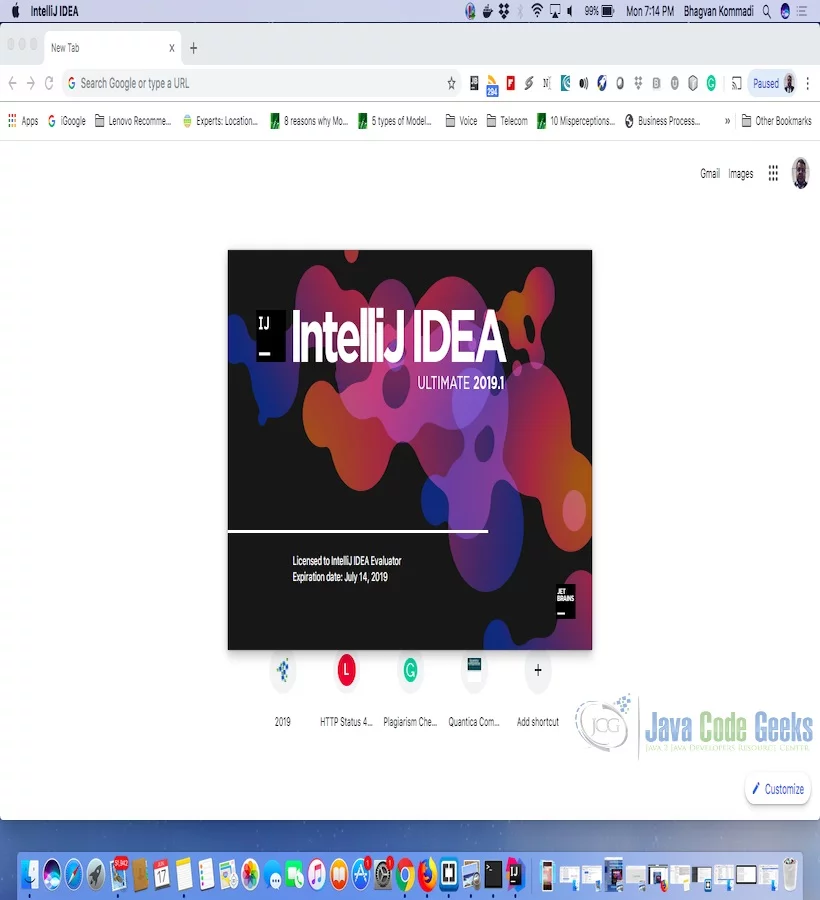This screenshot has height=900, width=820.
Task: Open the Apple menu
Action: coord(15,11)
